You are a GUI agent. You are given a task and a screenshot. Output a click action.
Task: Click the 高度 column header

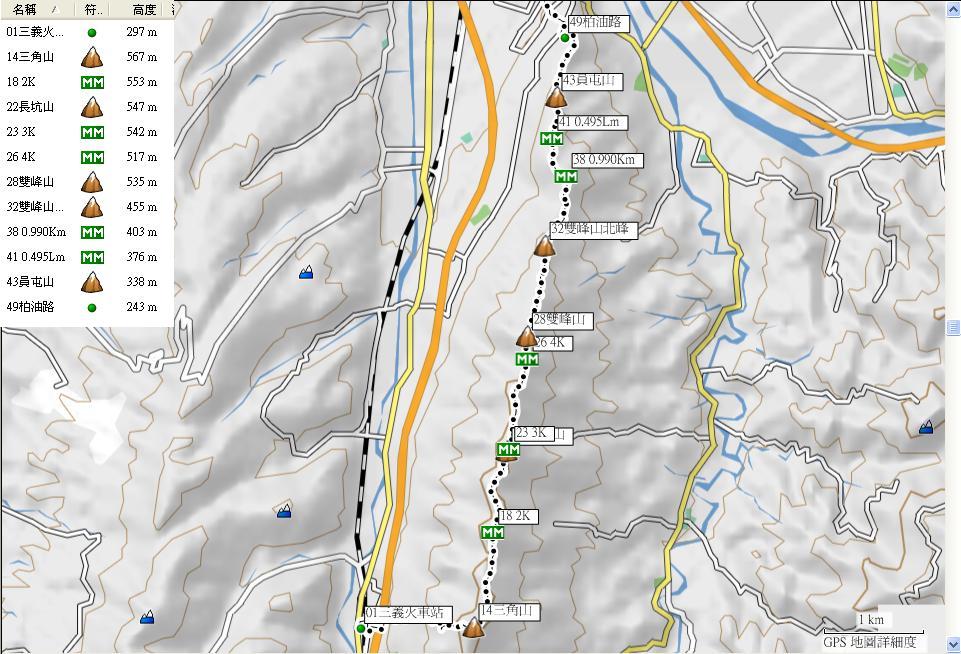click(x=142, y=9)
